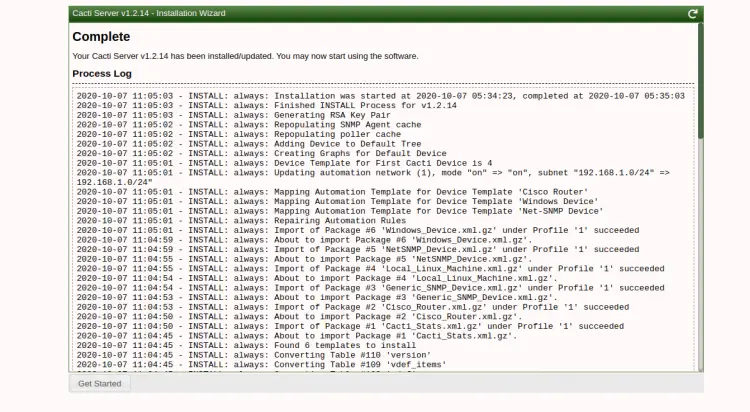Image resolution: width=750 pixels, height=412 pixels.
Task: Click the 'About to import Package #2' line
Action: coord(299,316)
